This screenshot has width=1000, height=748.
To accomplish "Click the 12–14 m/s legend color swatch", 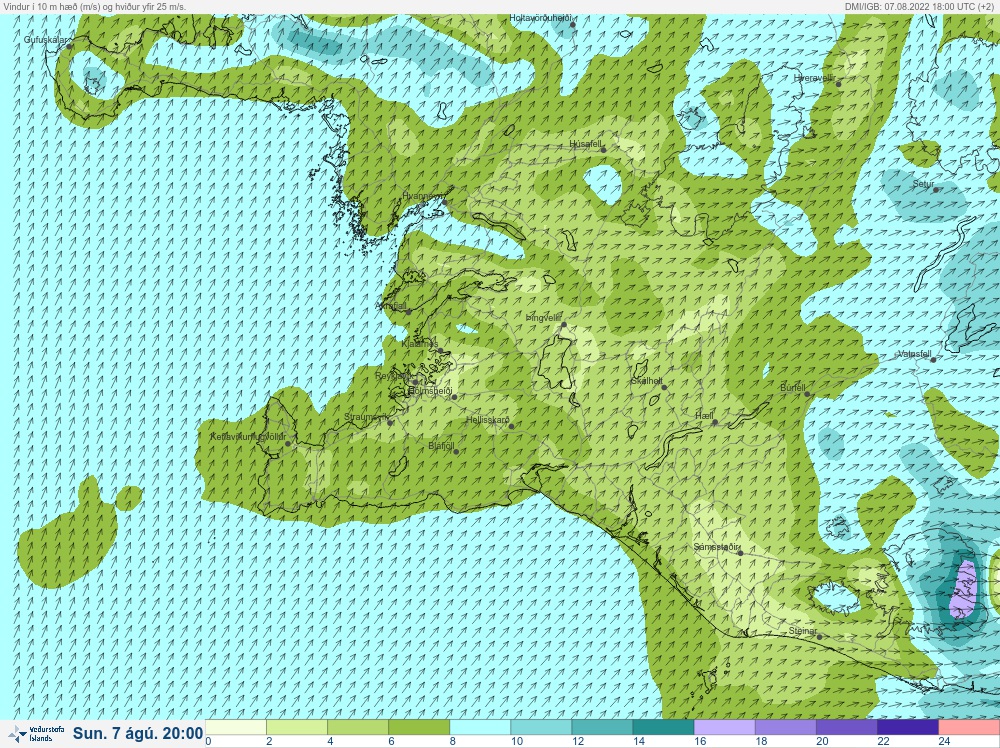I will [x=603, y=727].
